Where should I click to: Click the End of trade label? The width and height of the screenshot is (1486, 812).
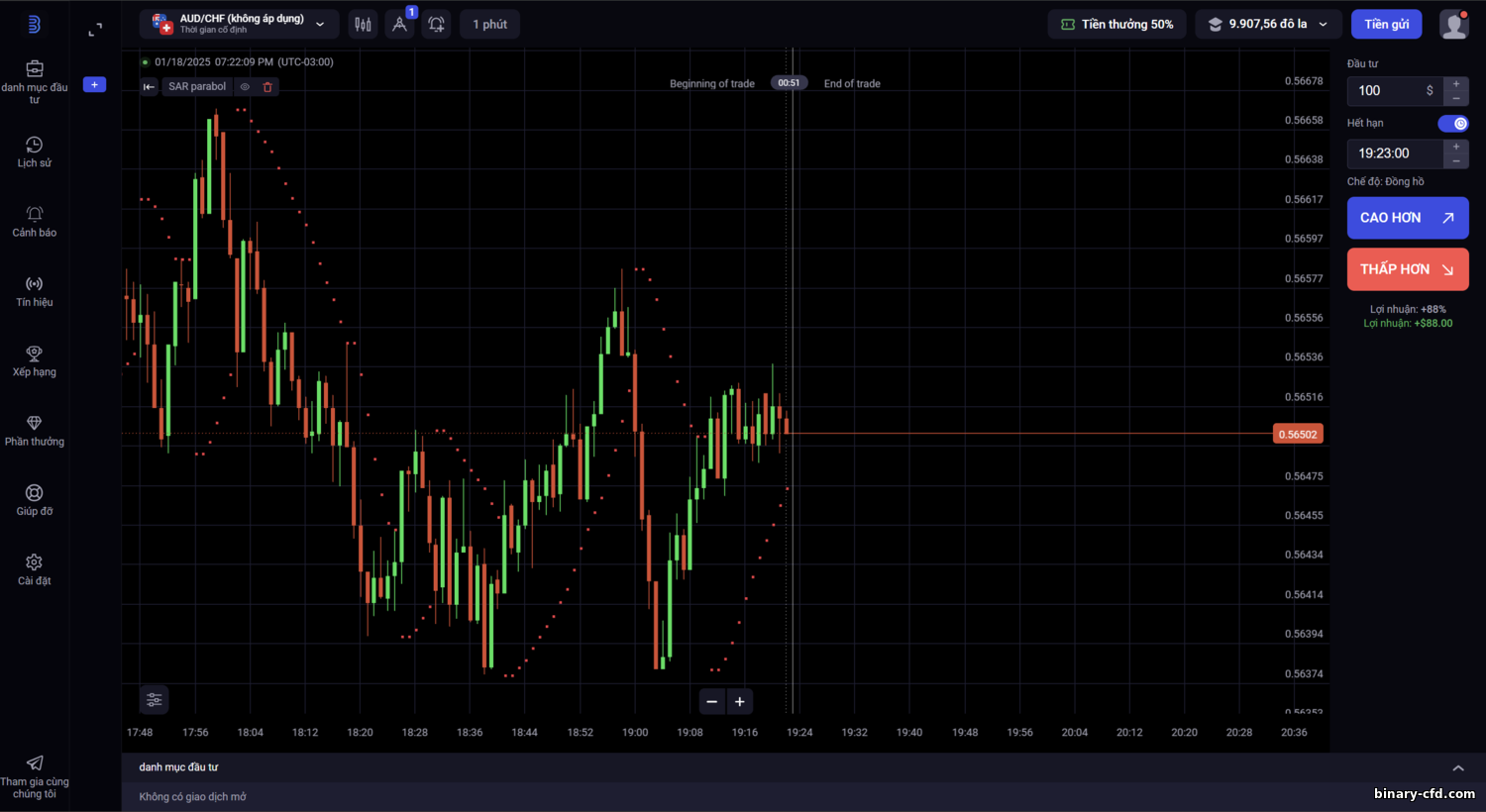(x=852, y=84)
